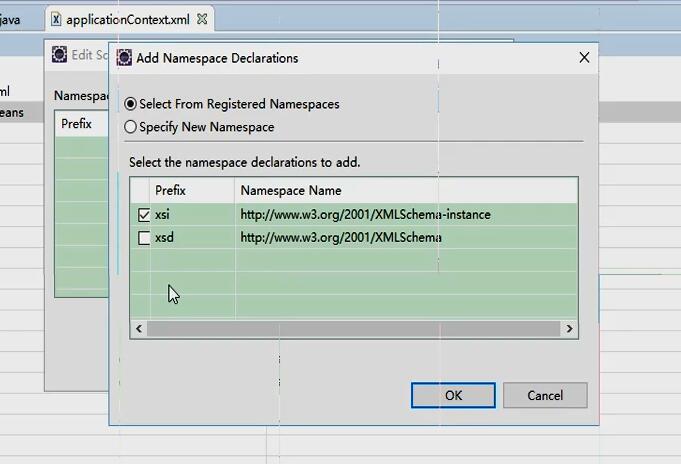This screenshot has height=464, width=681.
Task: Click the applicationContext.xml file icon
Action: [56, 19]
